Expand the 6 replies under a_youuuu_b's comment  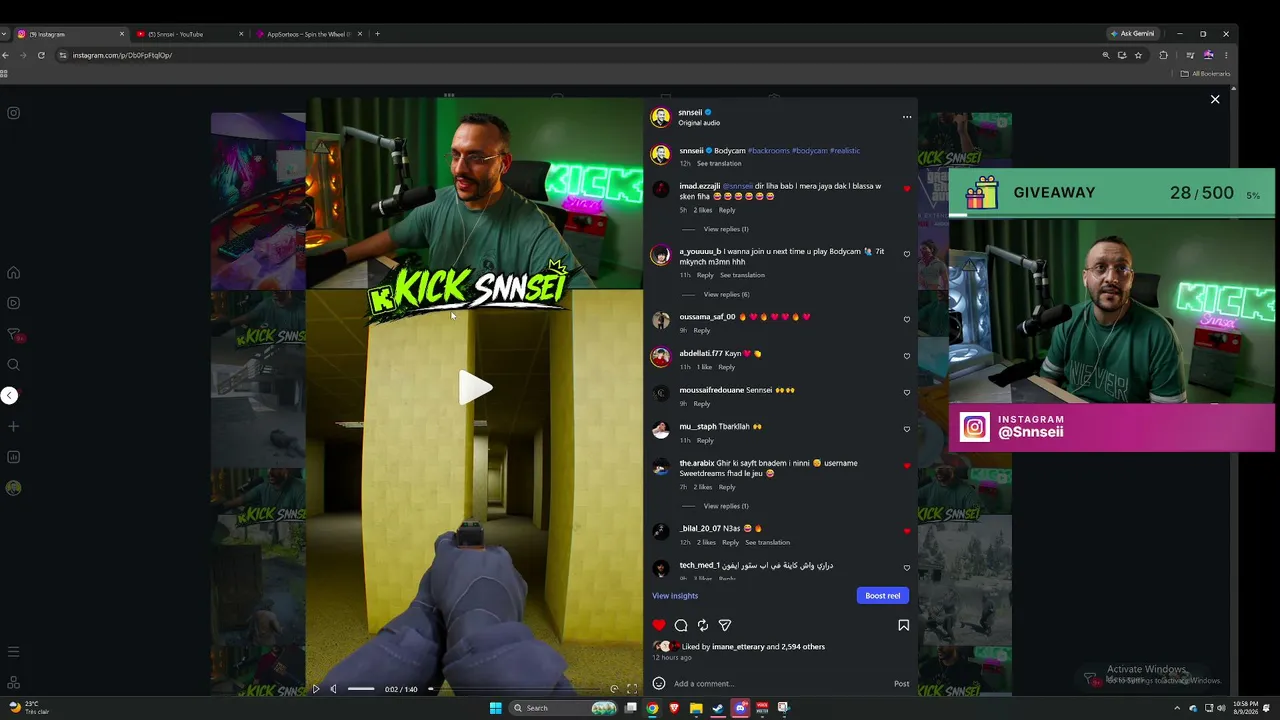(726, 294)
